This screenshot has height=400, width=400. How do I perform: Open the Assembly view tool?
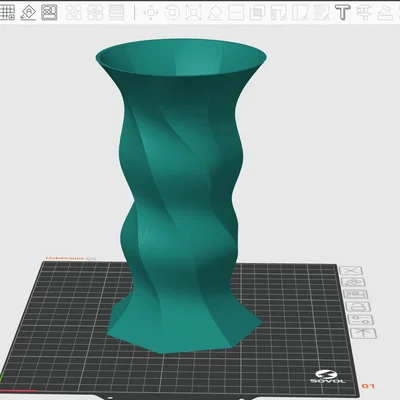click(385, 12)
